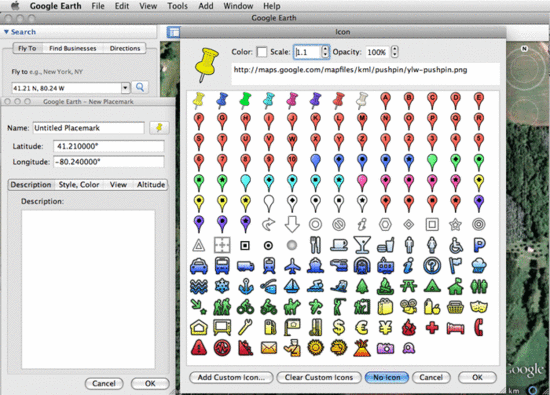Screen dimensions: 550x395
Task: Open the Window menu
Action: point(238,6)
